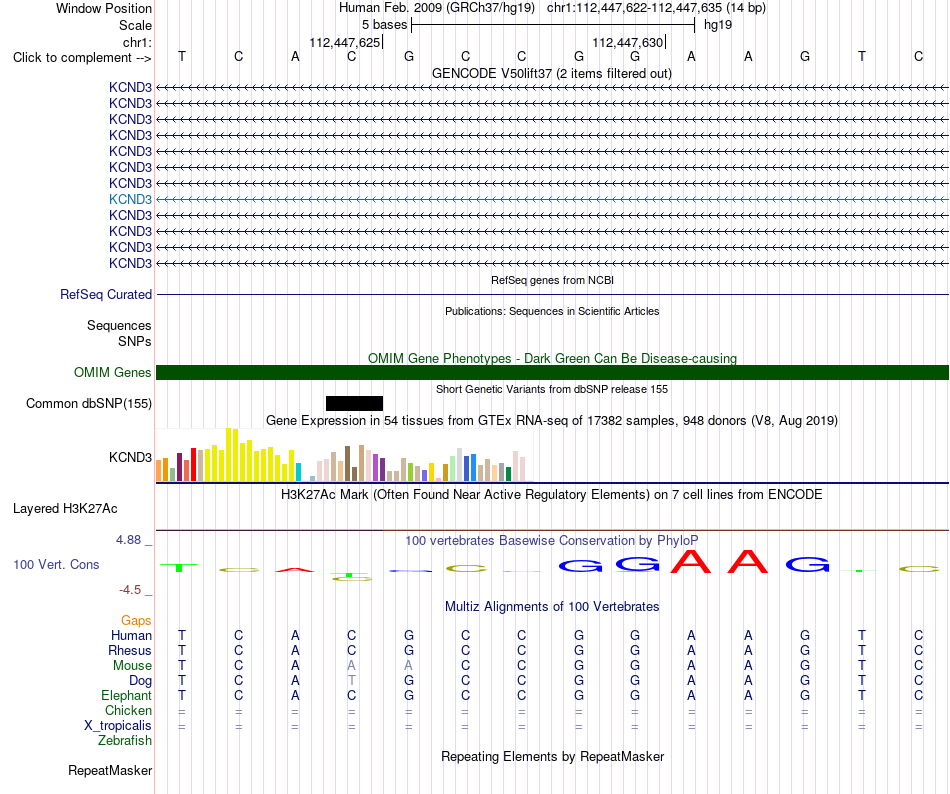This screenshot has width=950, height=794.
Task: Select the black dbSNP variant item
Action: 354,403
